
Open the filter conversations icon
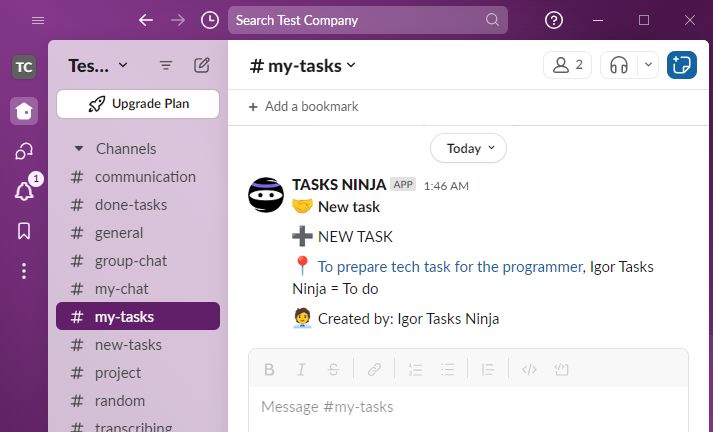[166, 65]
